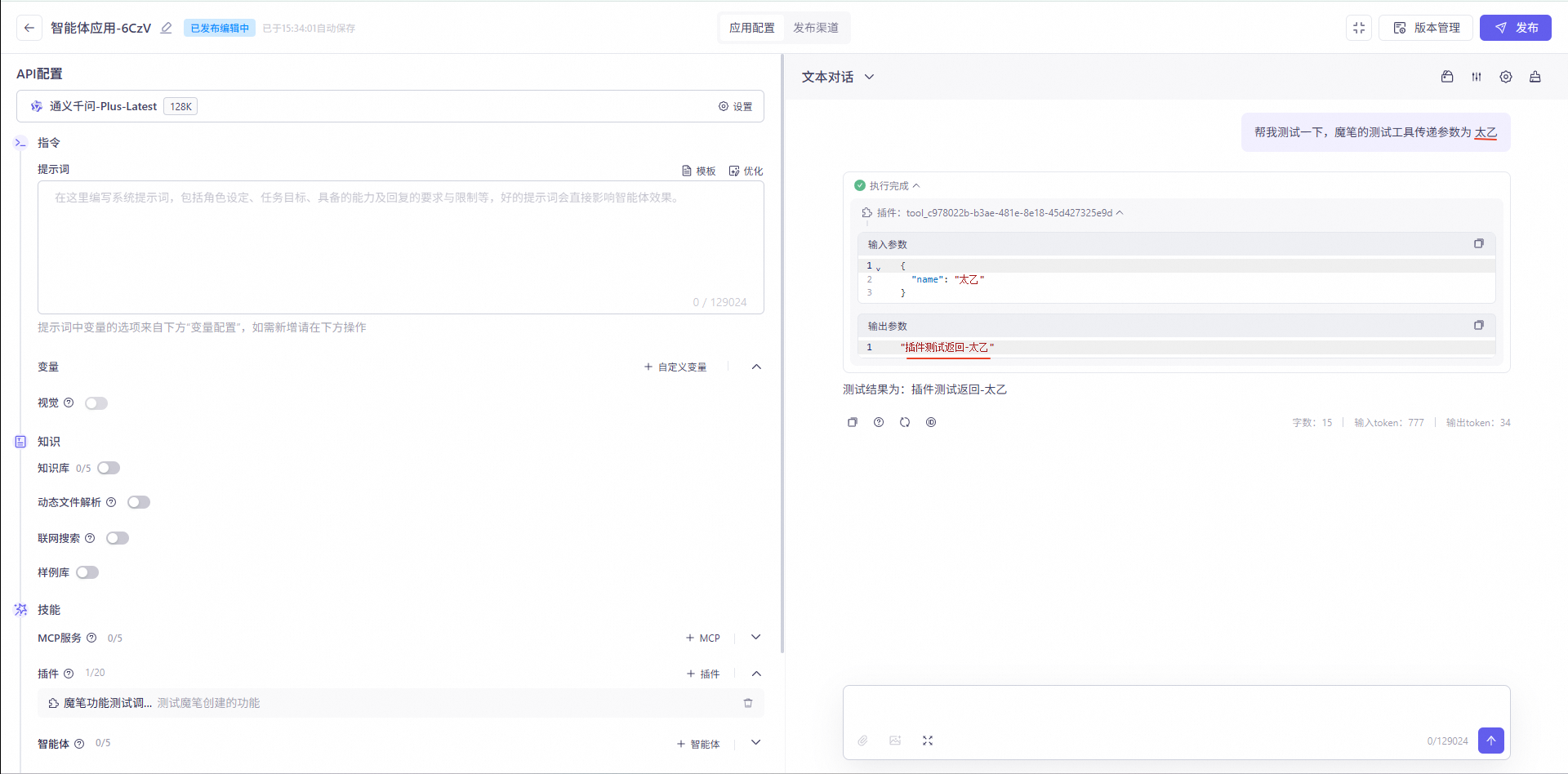Click the 128K context label
1568x774 pixels.
coord(180,106)
